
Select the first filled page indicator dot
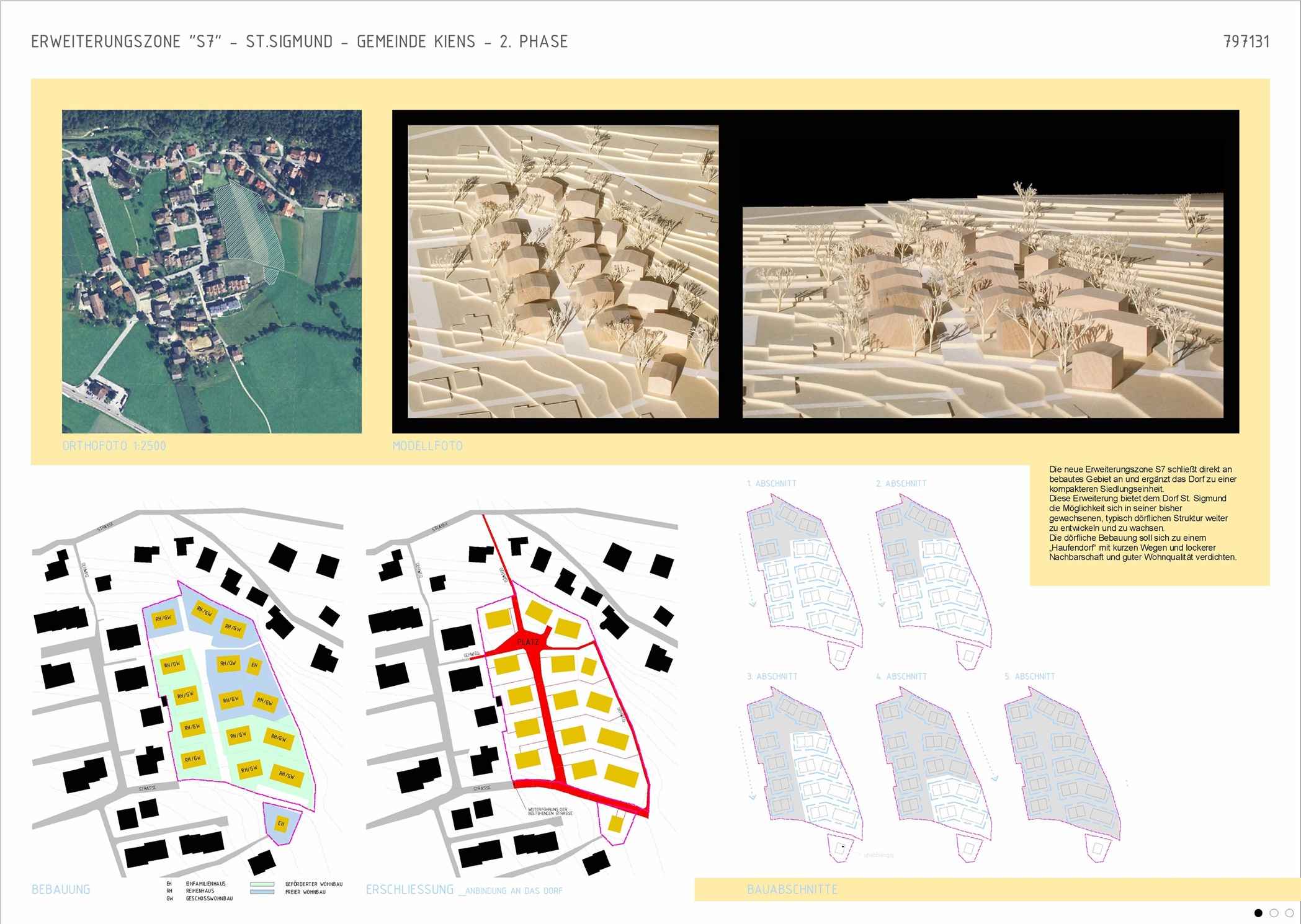tap(1258, 913)
